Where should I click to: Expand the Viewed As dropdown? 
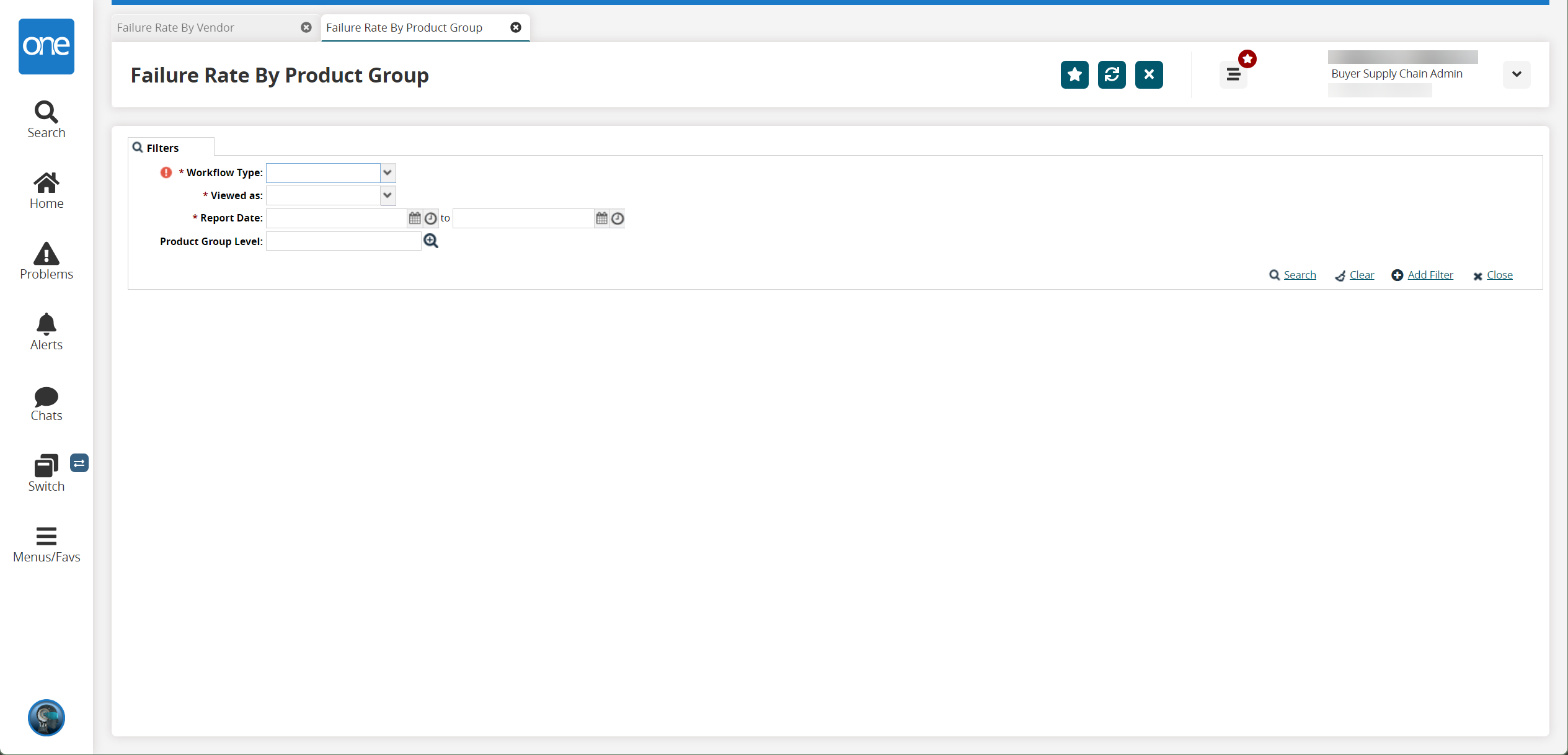(388, 195)
